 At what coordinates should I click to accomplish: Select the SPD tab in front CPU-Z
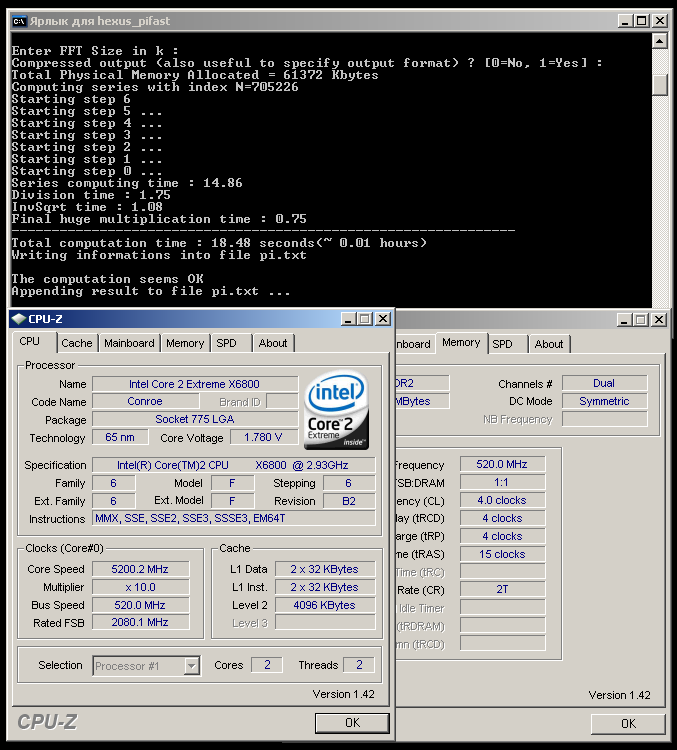226,343
